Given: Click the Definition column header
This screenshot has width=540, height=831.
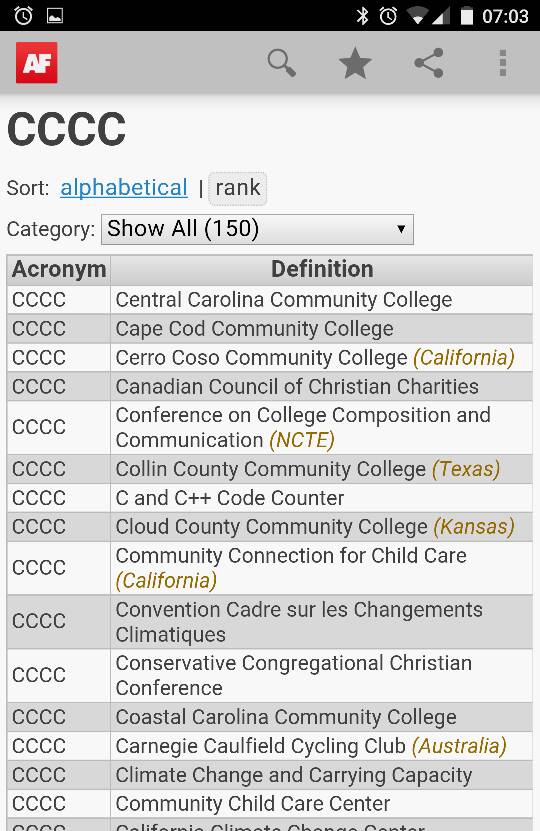Looking at the screenshot, I should pyautogui.click(x=322, y=269).
